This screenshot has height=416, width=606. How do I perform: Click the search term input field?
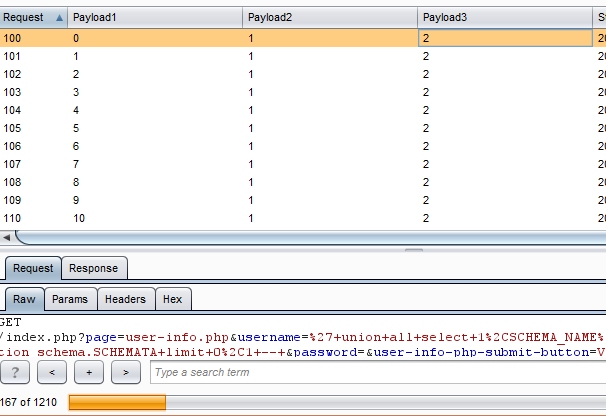(378, 372)
